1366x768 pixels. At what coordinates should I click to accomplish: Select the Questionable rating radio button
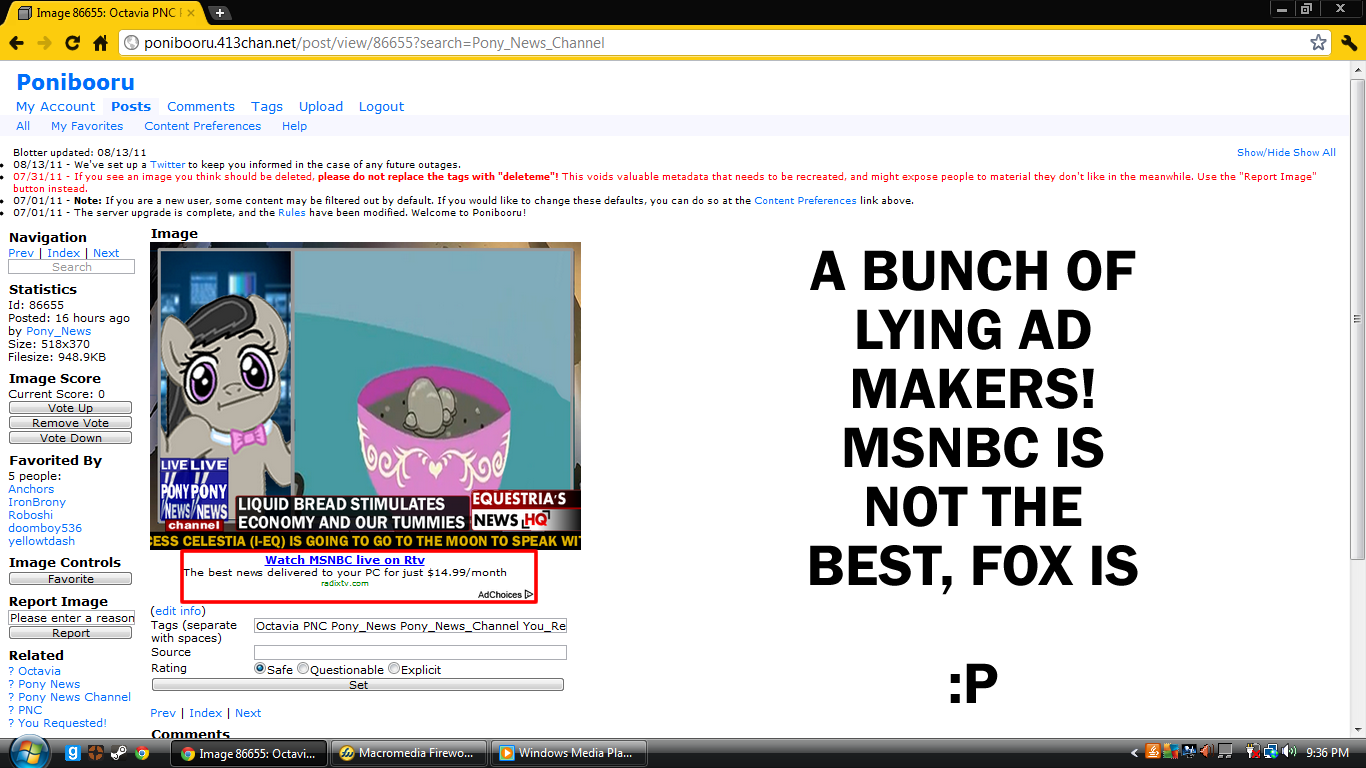[x=303, y=669]
